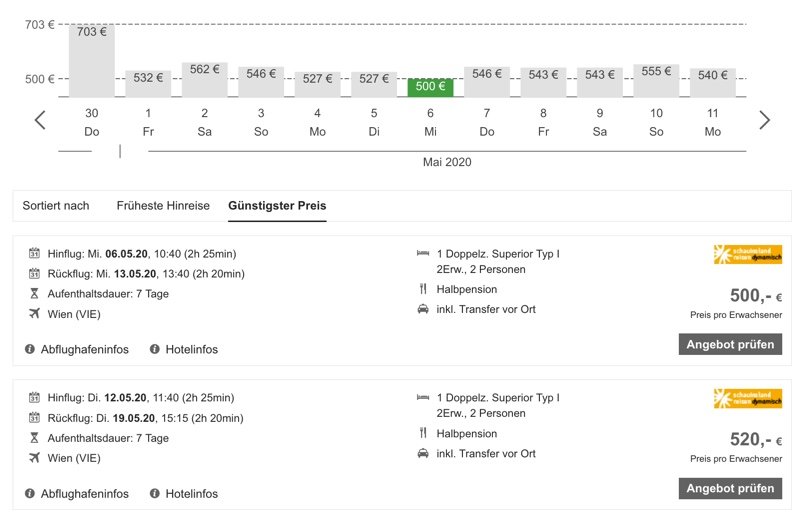This screenshot has width=803, height=518.
Task: Click info icon beside first Hotelinfos
Action: tap(155, 349)
